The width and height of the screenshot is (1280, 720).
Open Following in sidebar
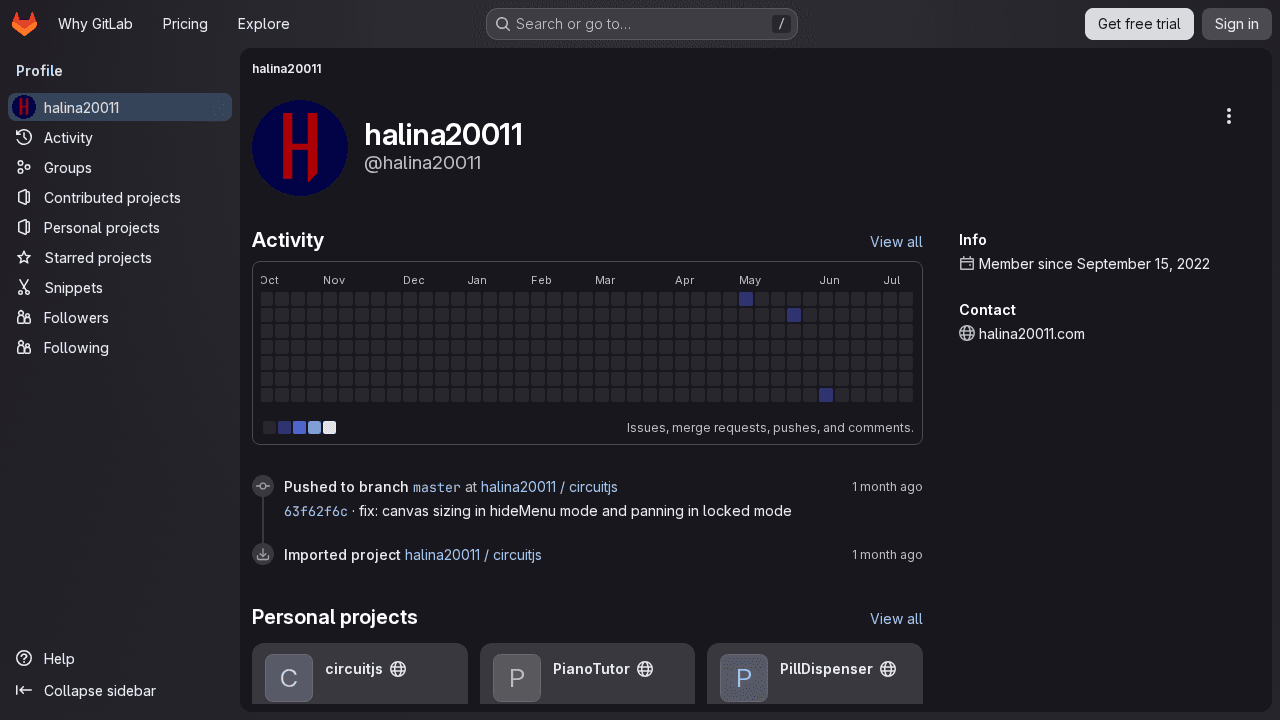pyautogui.click(x=120, y=348)
